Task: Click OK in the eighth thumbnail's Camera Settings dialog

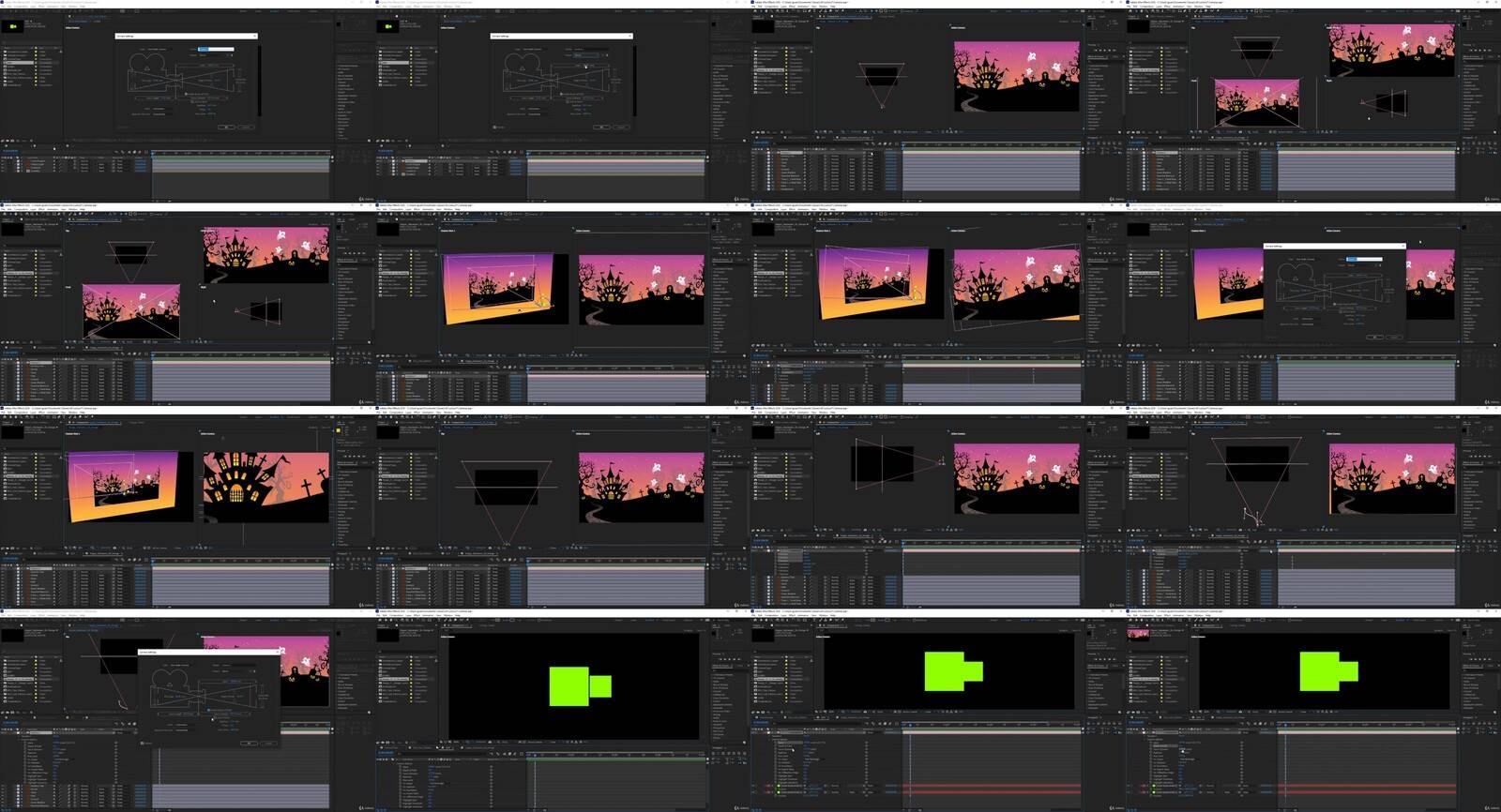Action: click(1374, 337)
